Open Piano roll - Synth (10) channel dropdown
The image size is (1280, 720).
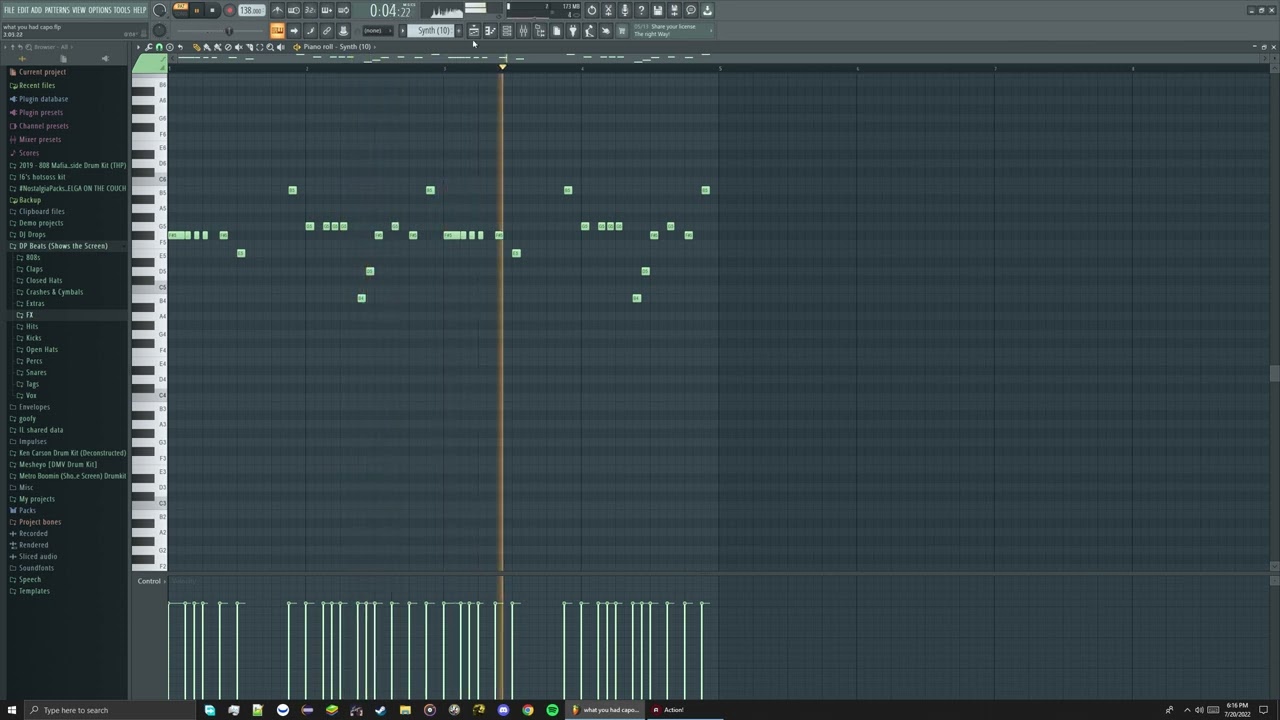click(x=335, y=47)
